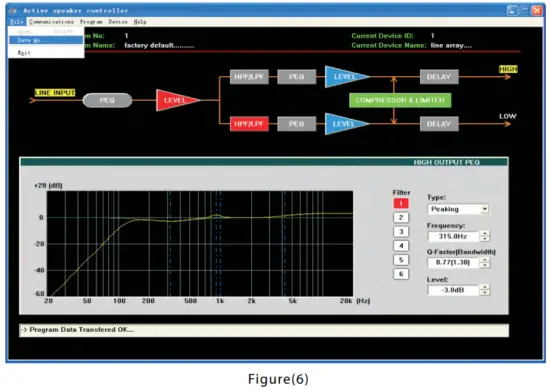Click the 'HIGH OUTPUT PEQ' panel title
Viewport: 550px width, 389px height.
(x=447, y=162)
